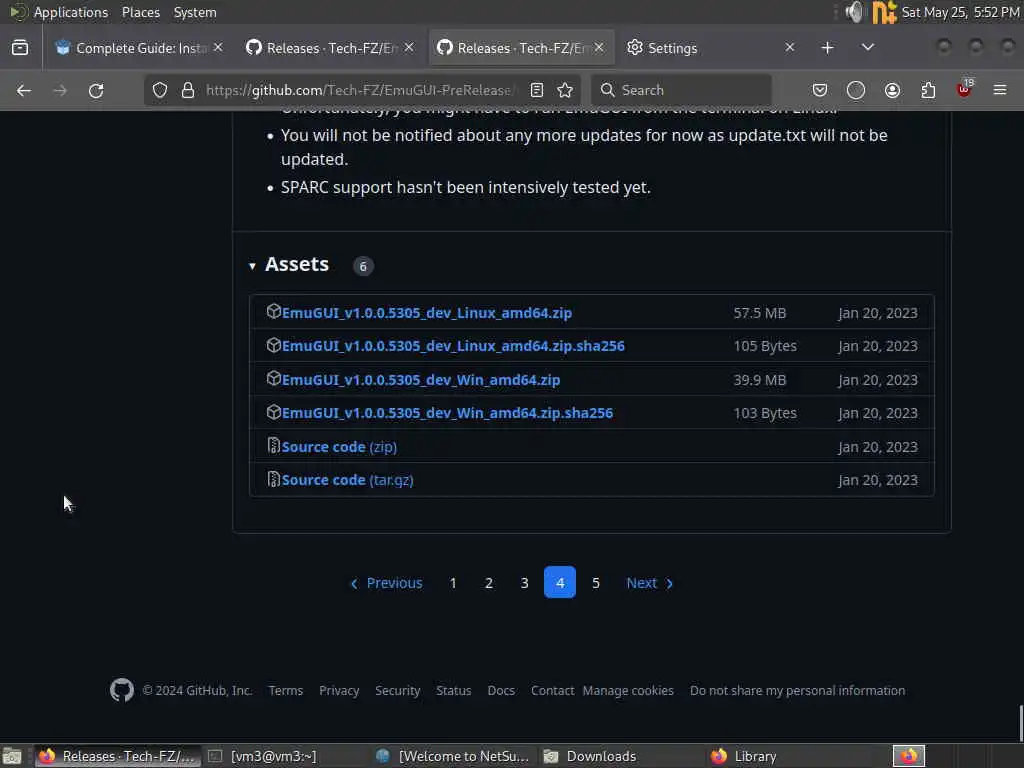Download the Win_amd64.zip.sha256 checksum file
Image resolution: width=1024 pixels, height=768 pixels.
point(447,413)
